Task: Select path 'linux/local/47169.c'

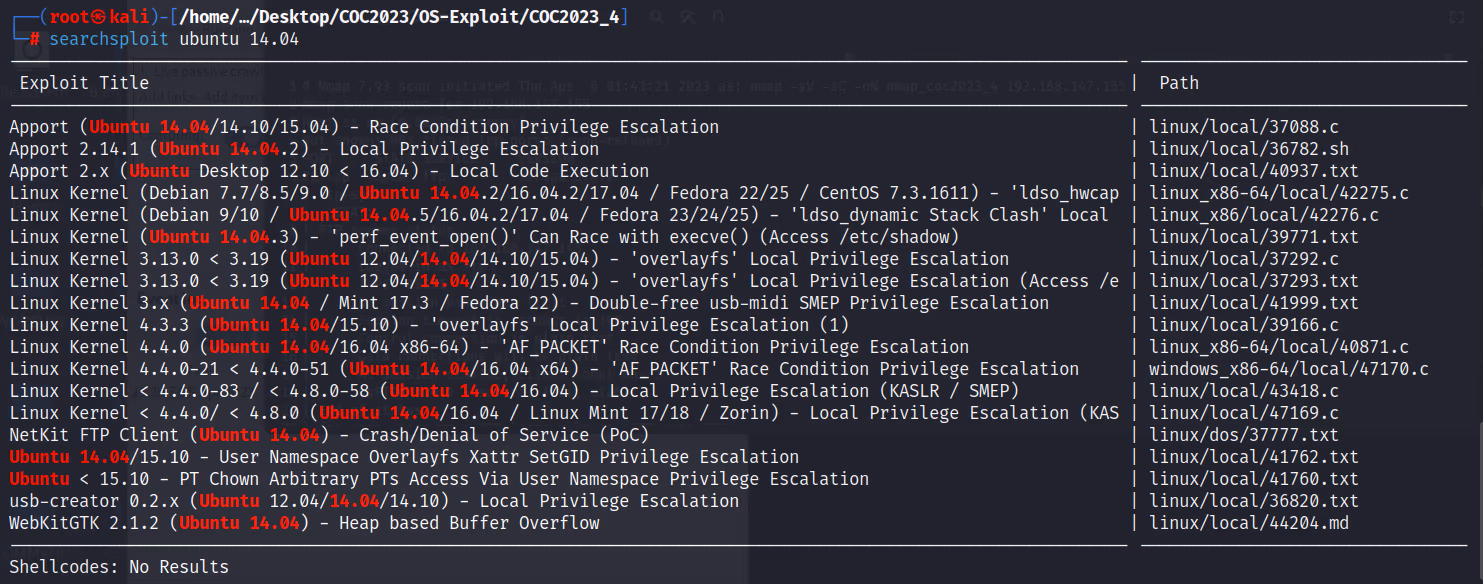Action: (x=1244, y=413)
